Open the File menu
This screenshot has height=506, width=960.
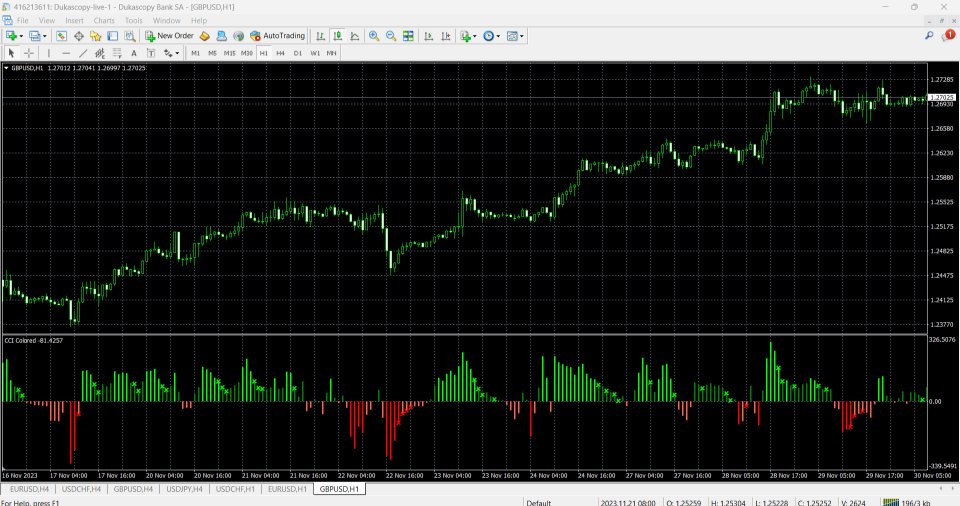[23, 20]
